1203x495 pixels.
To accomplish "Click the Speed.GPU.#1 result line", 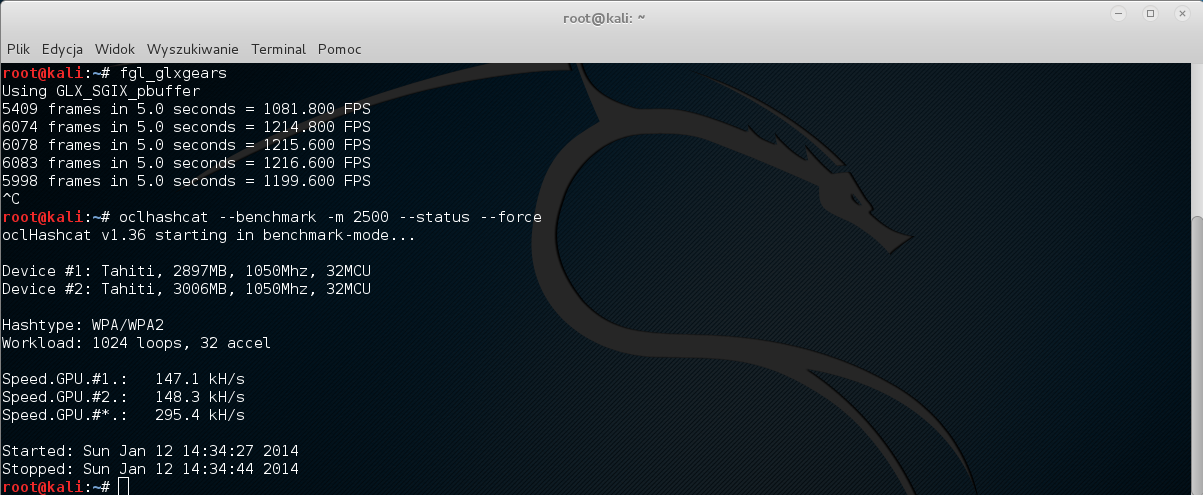I will [x=123, y=379].
